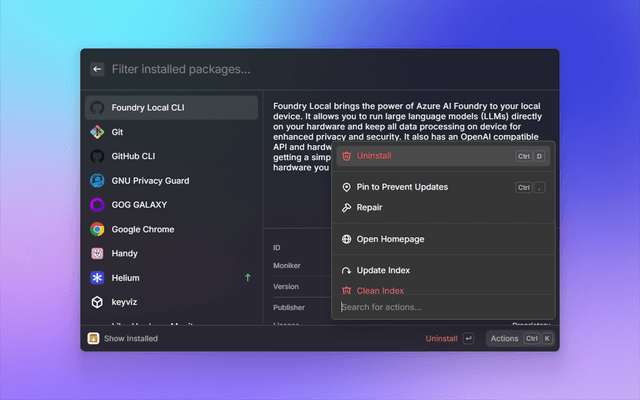Image resolution: width=640 pixels, height=400 pixels.
Task: Click the Publisher label
Action: (x=289, y=308)
